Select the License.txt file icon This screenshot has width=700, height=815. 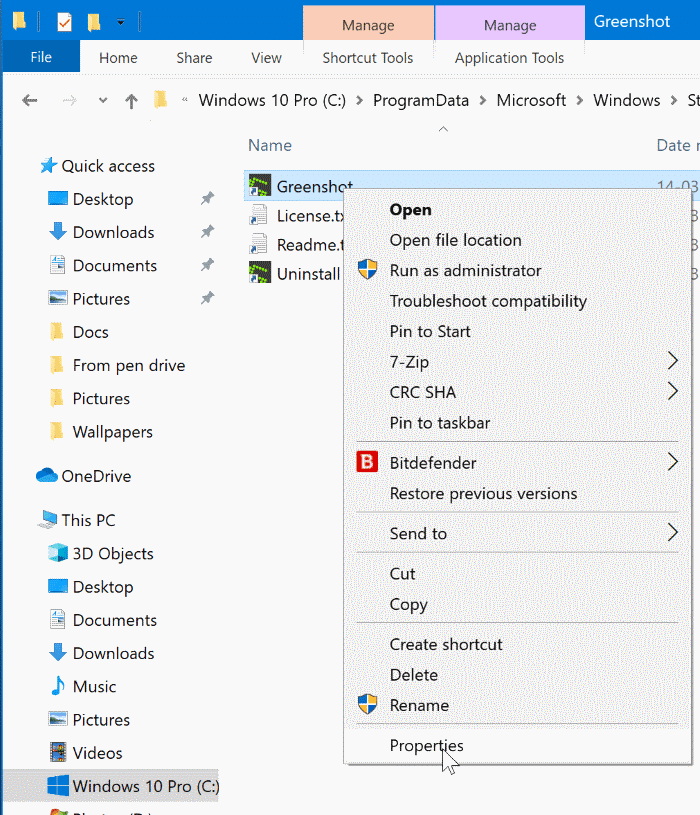[x=258, y=215]
